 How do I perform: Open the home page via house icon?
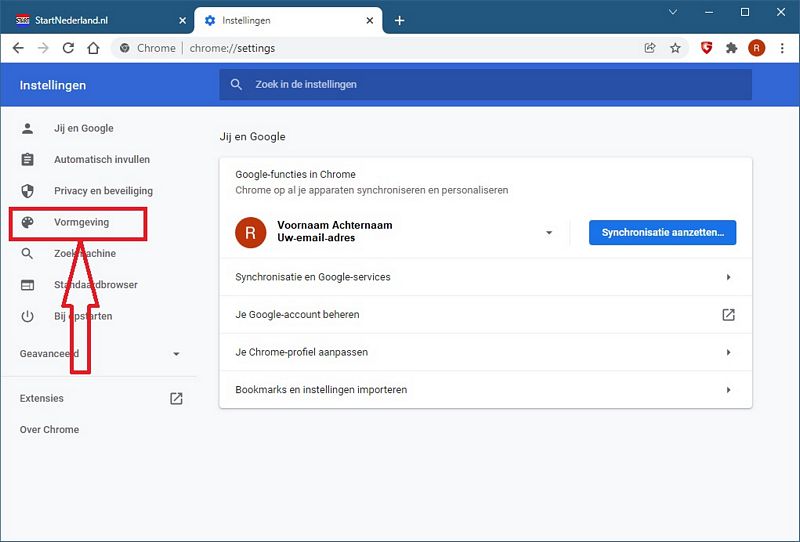point(93,48)
